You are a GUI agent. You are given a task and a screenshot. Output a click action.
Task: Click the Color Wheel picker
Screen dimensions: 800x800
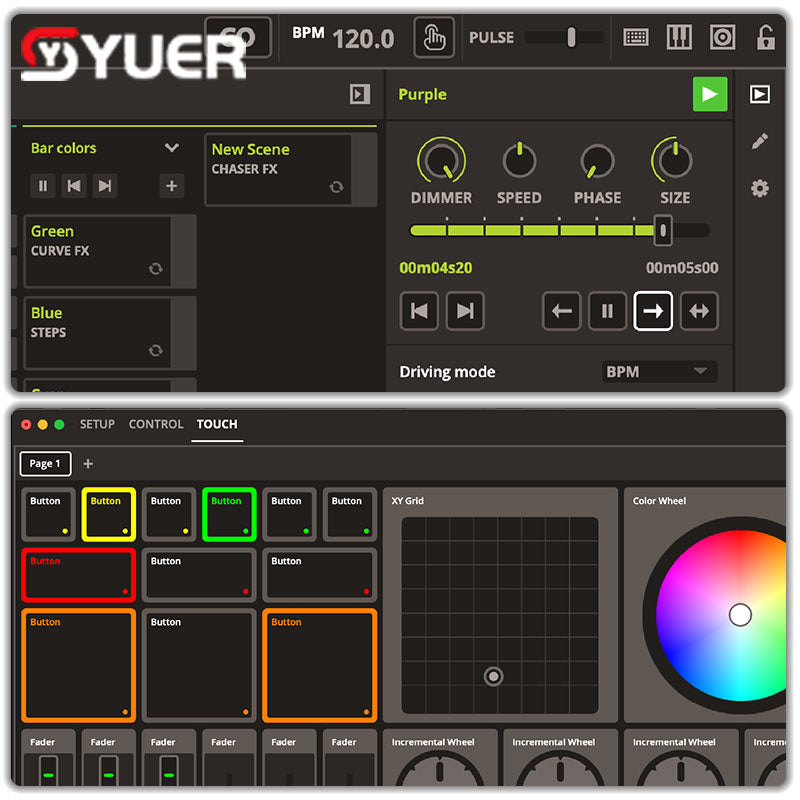tap(740, 615)
